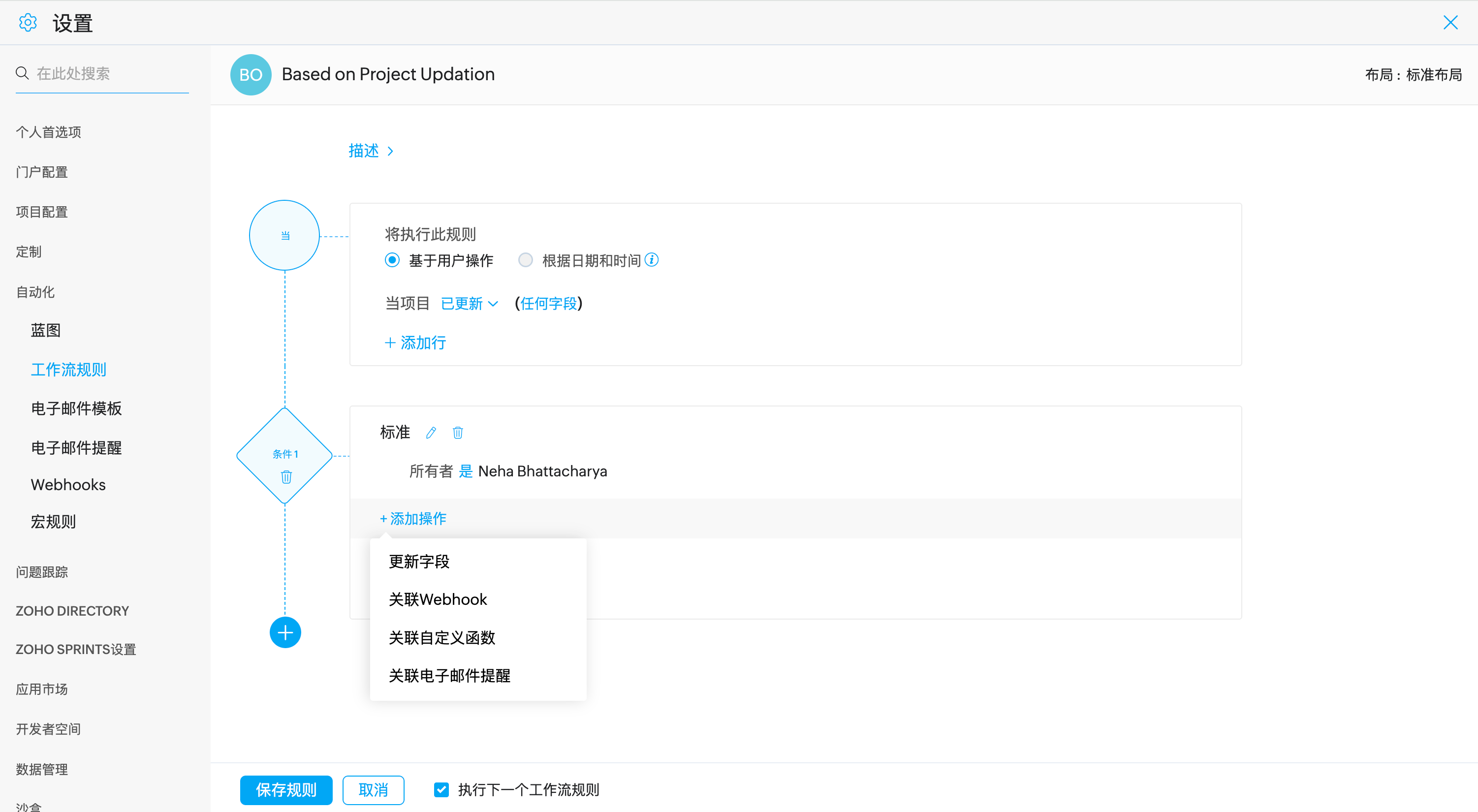Screen dimensions: 1478x812
Task: Open 电子邮件模板 in the sidebar
Action: 76,408
